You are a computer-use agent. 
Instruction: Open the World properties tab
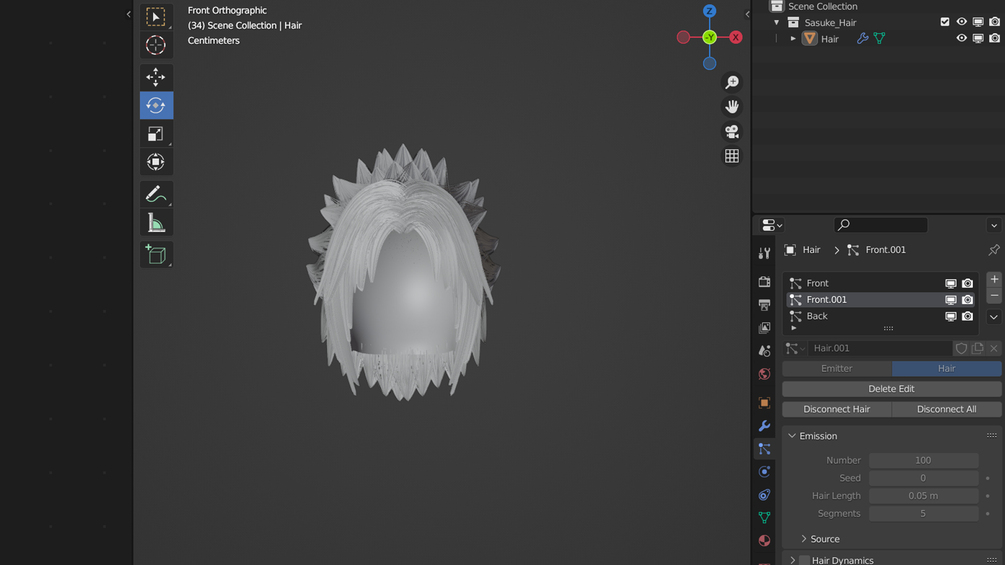point(764,374)
